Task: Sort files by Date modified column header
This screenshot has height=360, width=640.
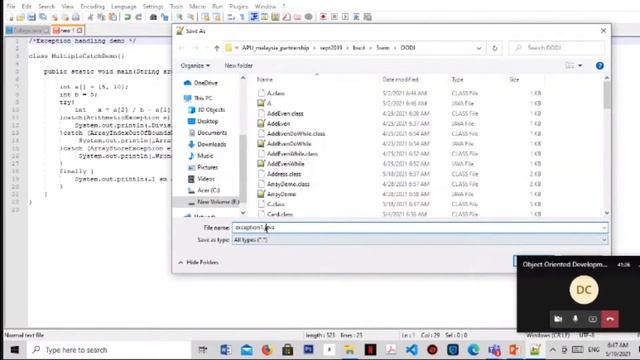Action: (x=400, y=80)
